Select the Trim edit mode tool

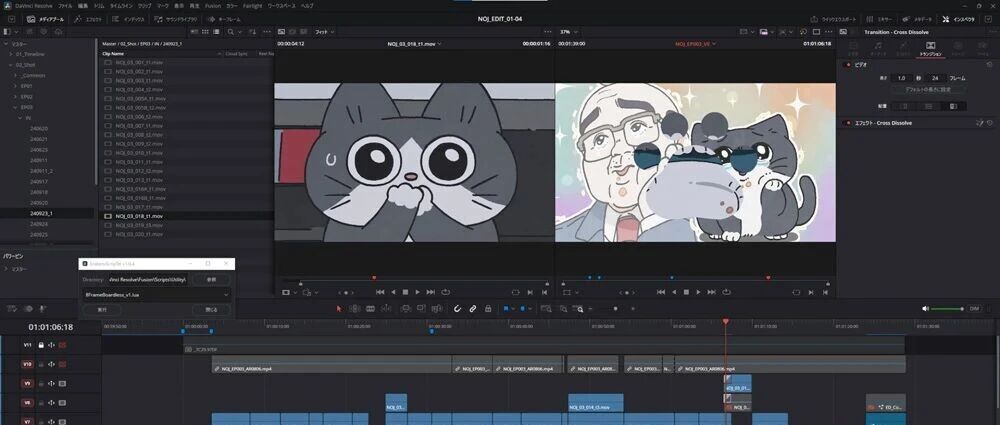point(355,309)
